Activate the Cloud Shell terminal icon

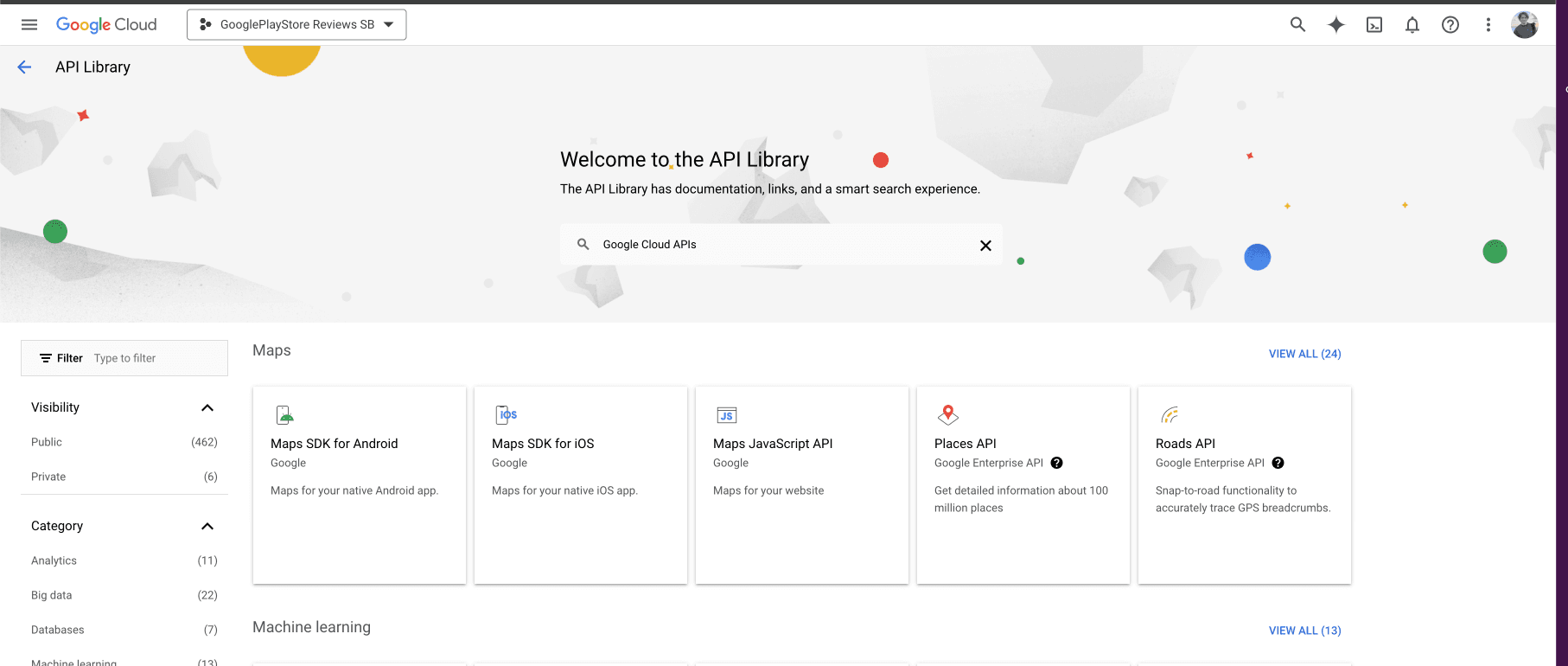pos(1374,25)
